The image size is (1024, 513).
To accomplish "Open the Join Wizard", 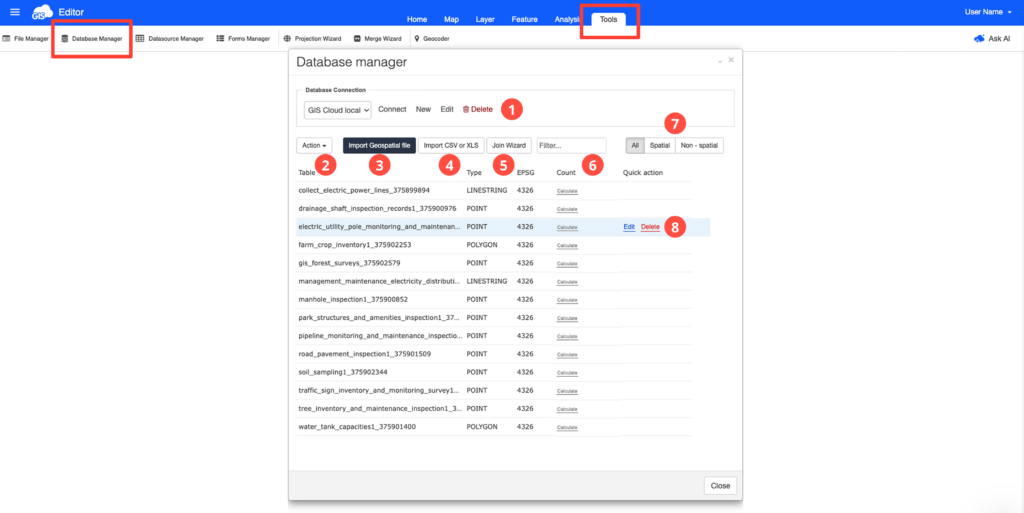I will click(509, 146).
